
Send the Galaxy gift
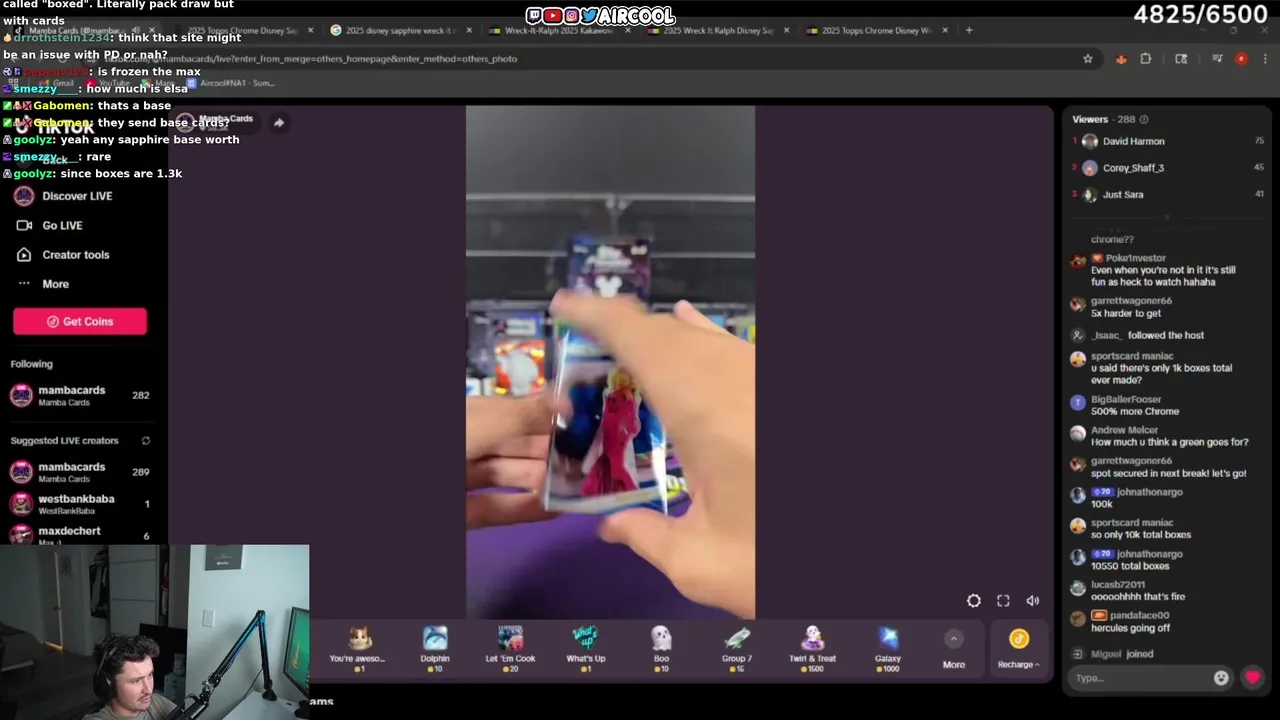click(888, 647)
